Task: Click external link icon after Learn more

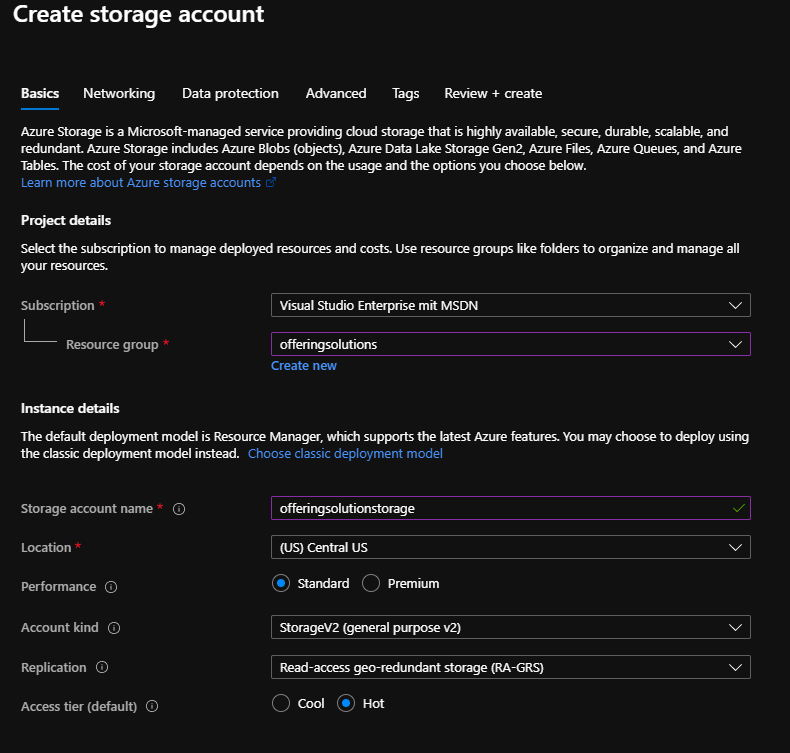Action: 271,182
